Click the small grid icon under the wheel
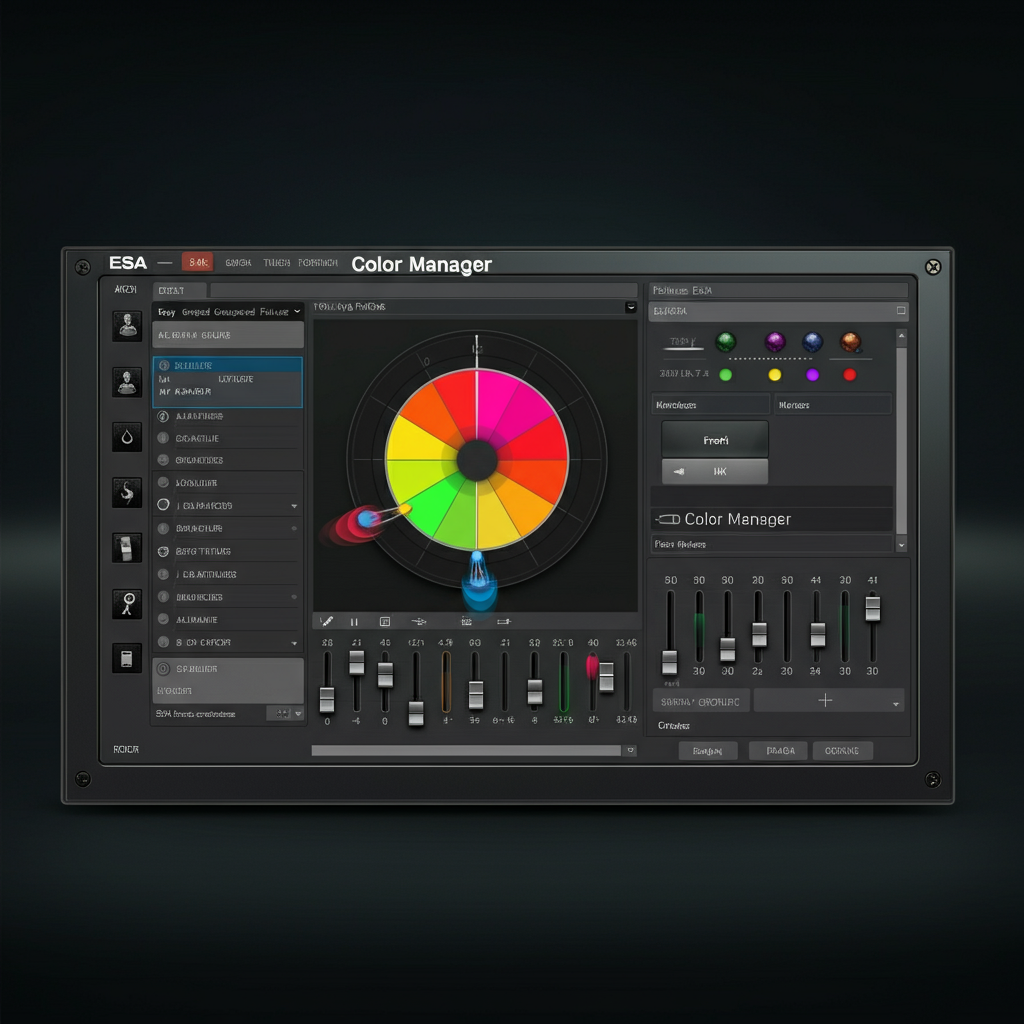 (466, 621)
